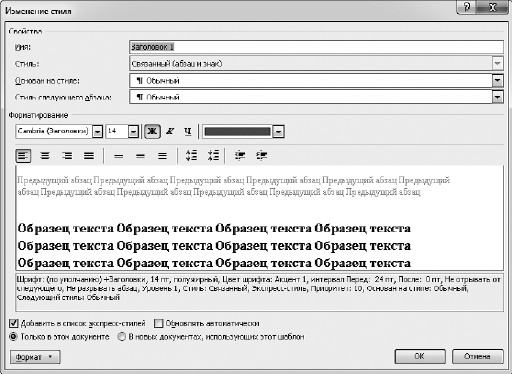Select the center alignment icon
The image size is (512, 374).
pyautogui.click(x=45, y=156)
